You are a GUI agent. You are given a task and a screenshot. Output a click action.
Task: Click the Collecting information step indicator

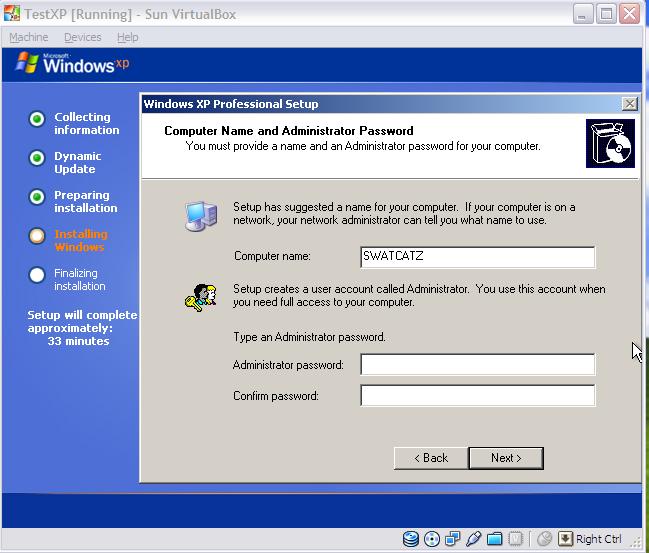point(37,119)
